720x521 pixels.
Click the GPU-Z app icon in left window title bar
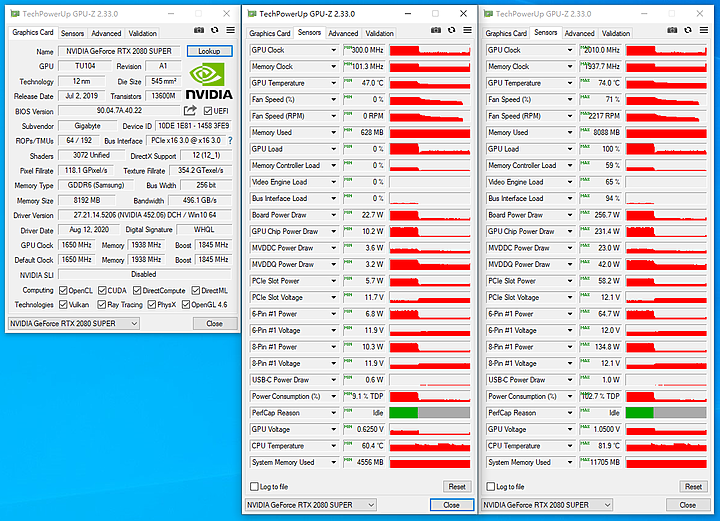pos(15,14)
